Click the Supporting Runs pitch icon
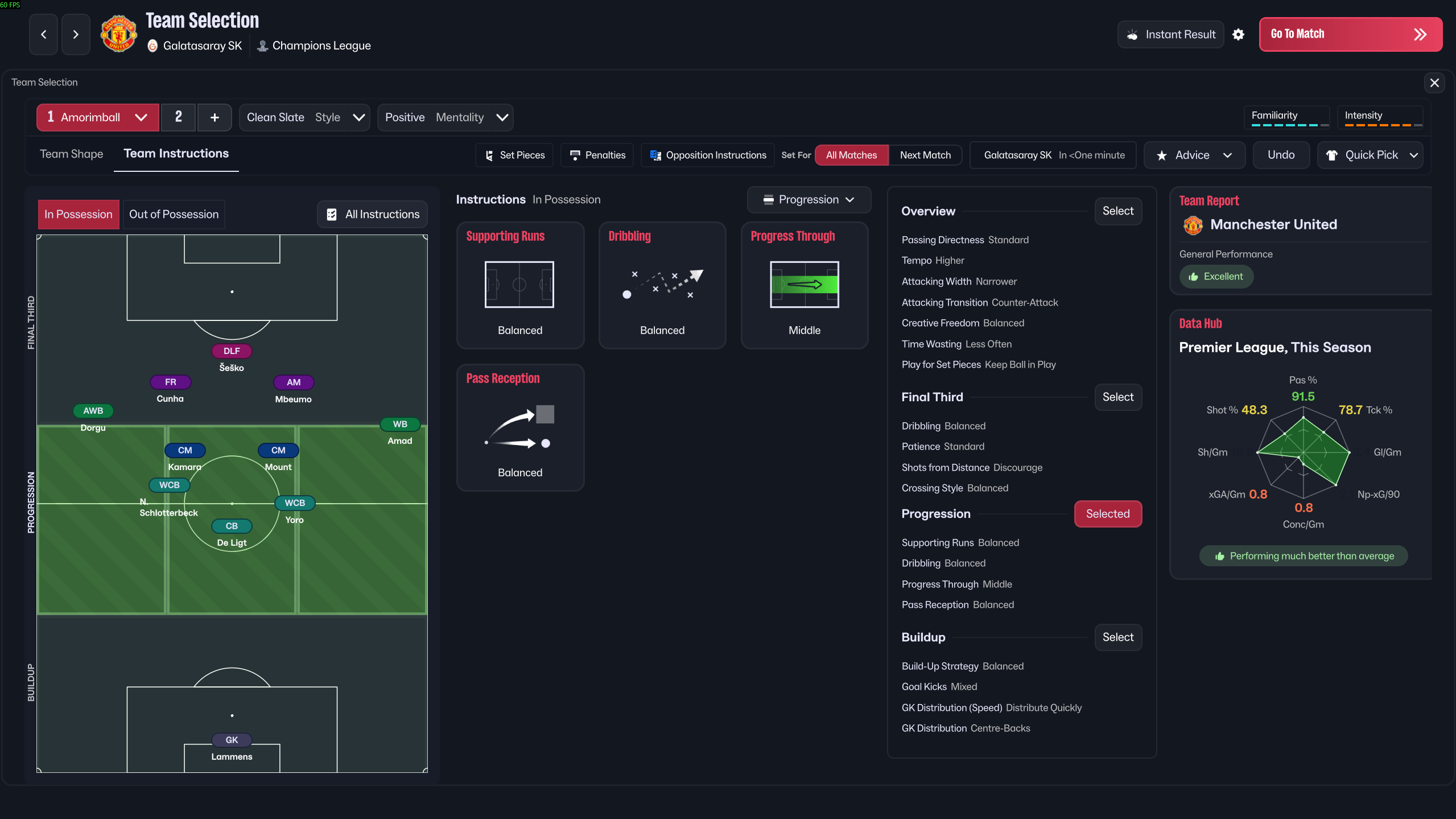Viewport: 1456px width, 819px height. 519,285
